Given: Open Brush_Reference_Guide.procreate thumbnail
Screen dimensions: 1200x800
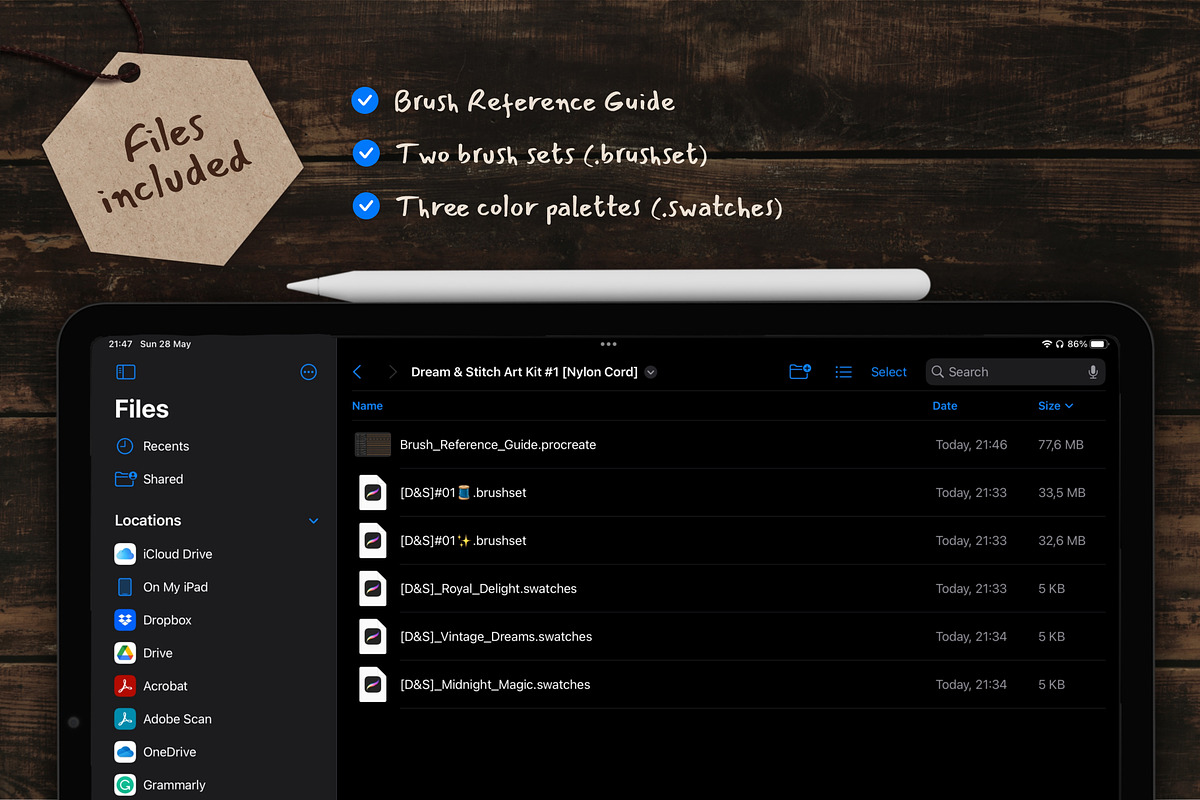Looking at the screenshot, I should 373,444.
